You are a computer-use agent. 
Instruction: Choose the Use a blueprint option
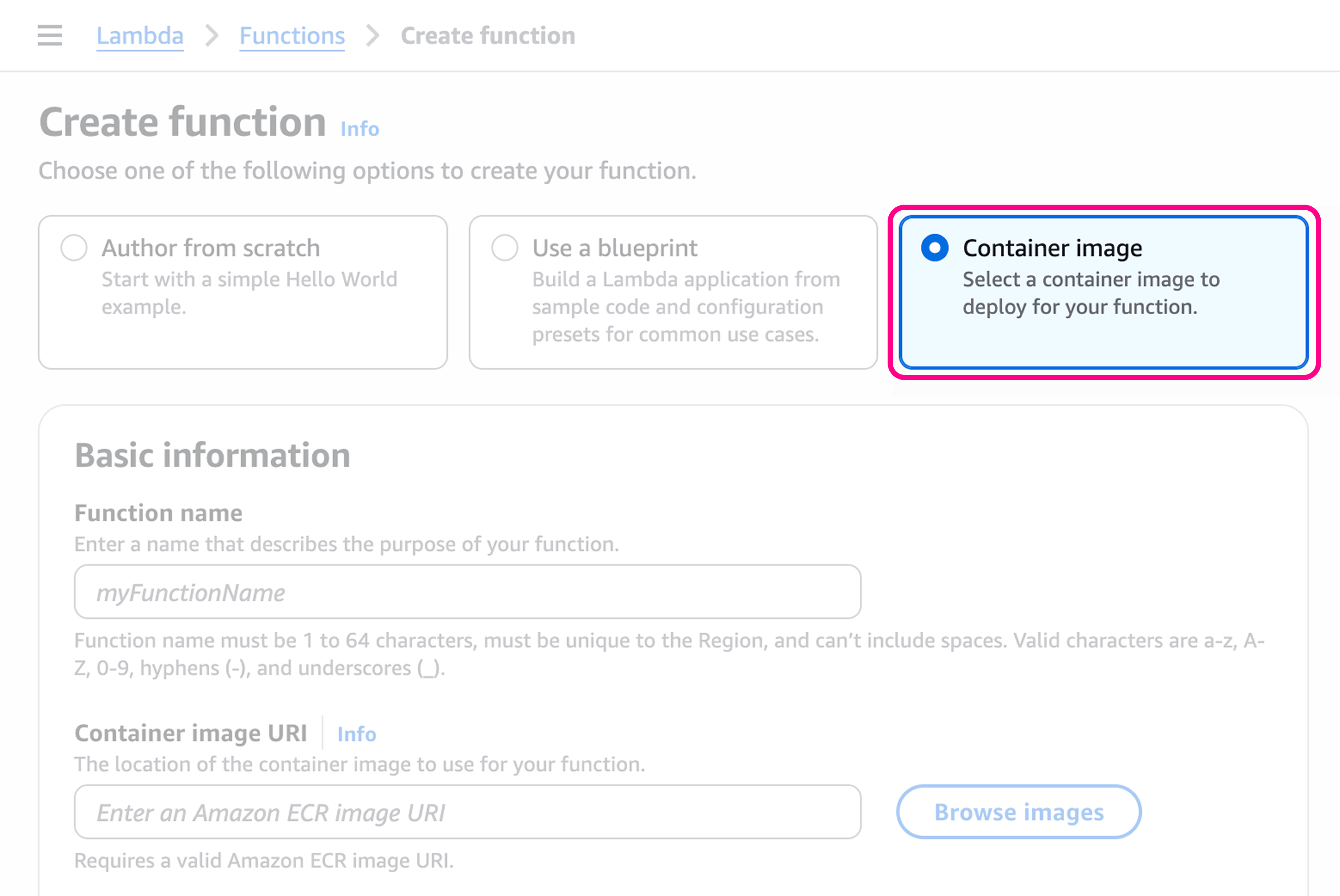504,247
